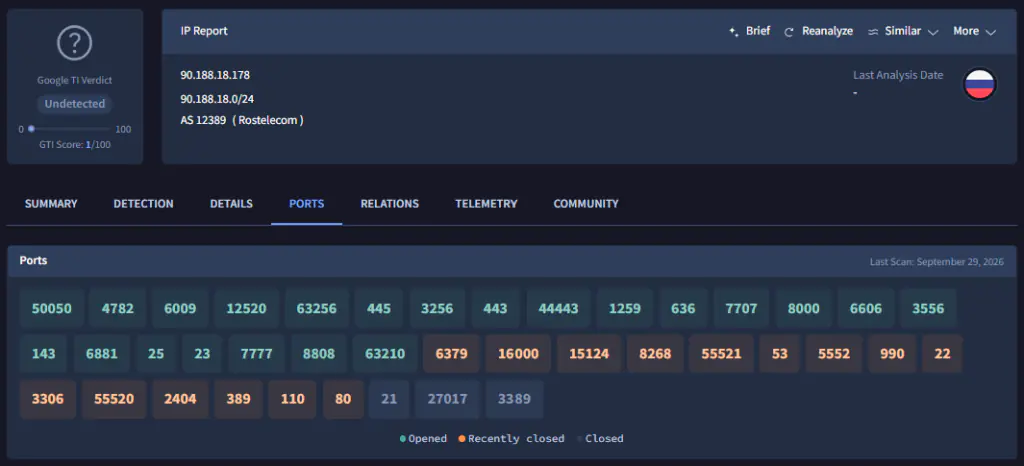
Task: Switch to the Community tab
Action: click(x=586, y=204)
